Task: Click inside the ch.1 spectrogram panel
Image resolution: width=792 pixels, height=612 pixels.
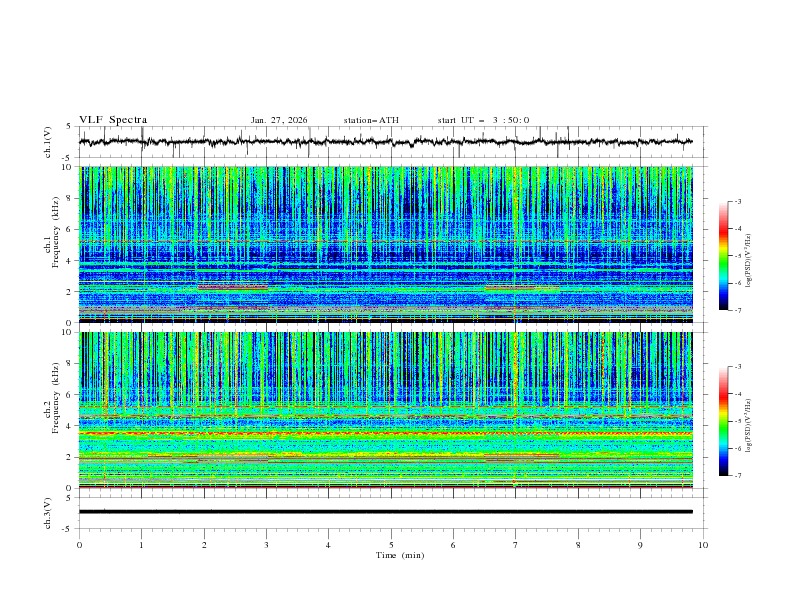Action: (x=385, y=244)
